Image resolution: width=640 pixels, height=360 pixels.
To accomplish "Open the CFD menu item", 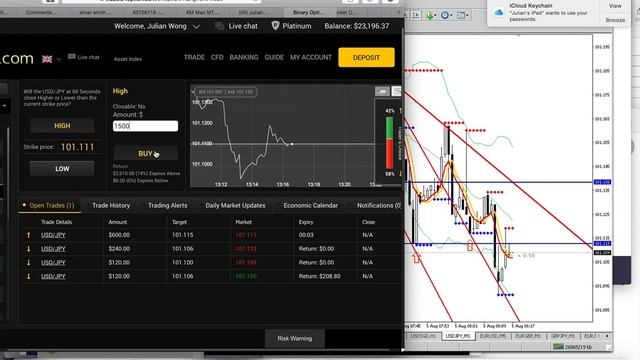I will [217, 58].
